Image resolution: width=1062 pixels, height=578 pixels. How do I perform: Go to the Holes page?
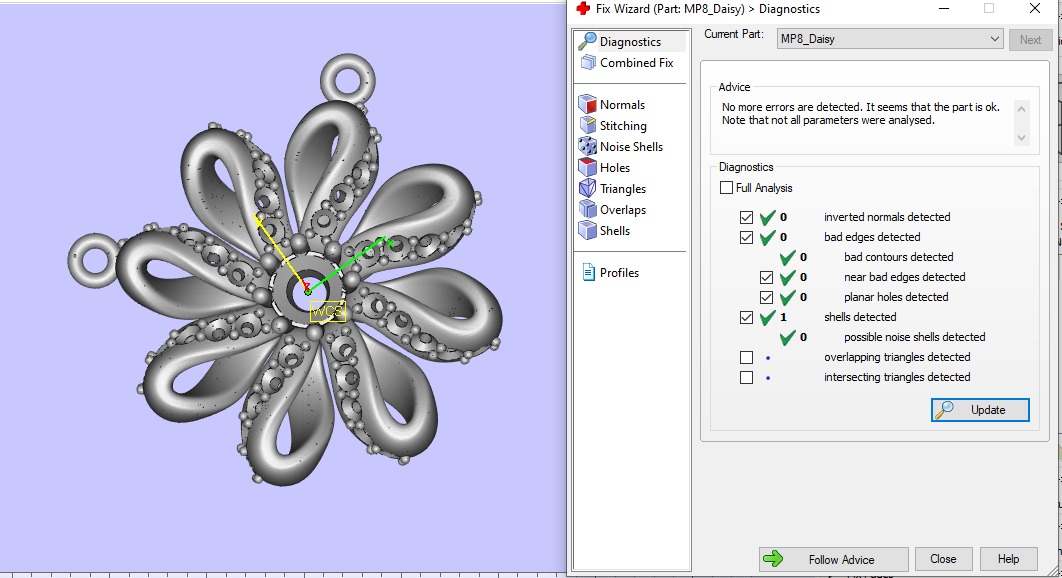(615, 167)
